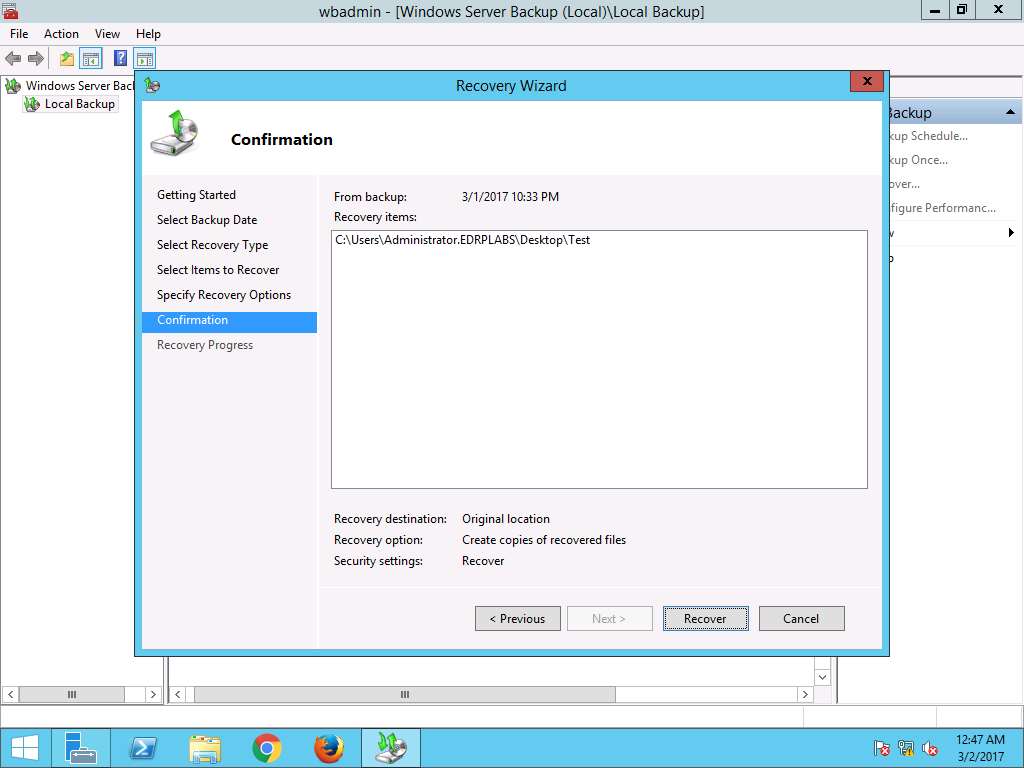
Task: Switch to Windows Server Backup taskbar item
Action: 391,748
